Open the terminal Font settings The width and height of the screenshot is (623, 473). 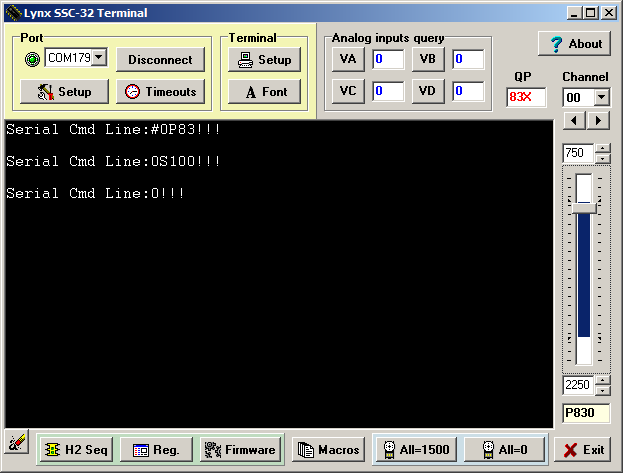click(x=264, y=92)
